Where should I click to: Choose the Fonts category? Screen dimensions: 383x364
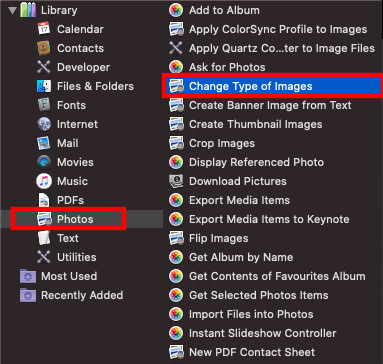(x=71, y=105)
